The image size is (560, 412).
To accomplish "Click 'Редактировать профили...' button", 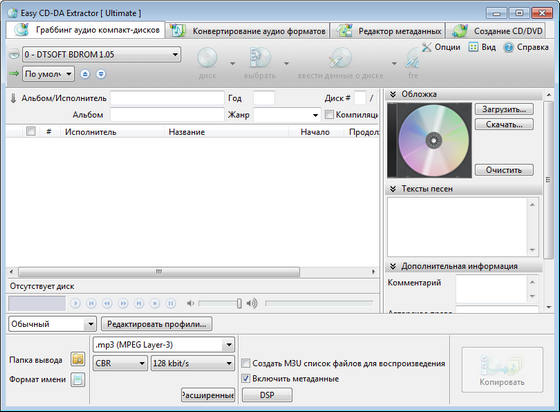I will (x=157, y=324).
